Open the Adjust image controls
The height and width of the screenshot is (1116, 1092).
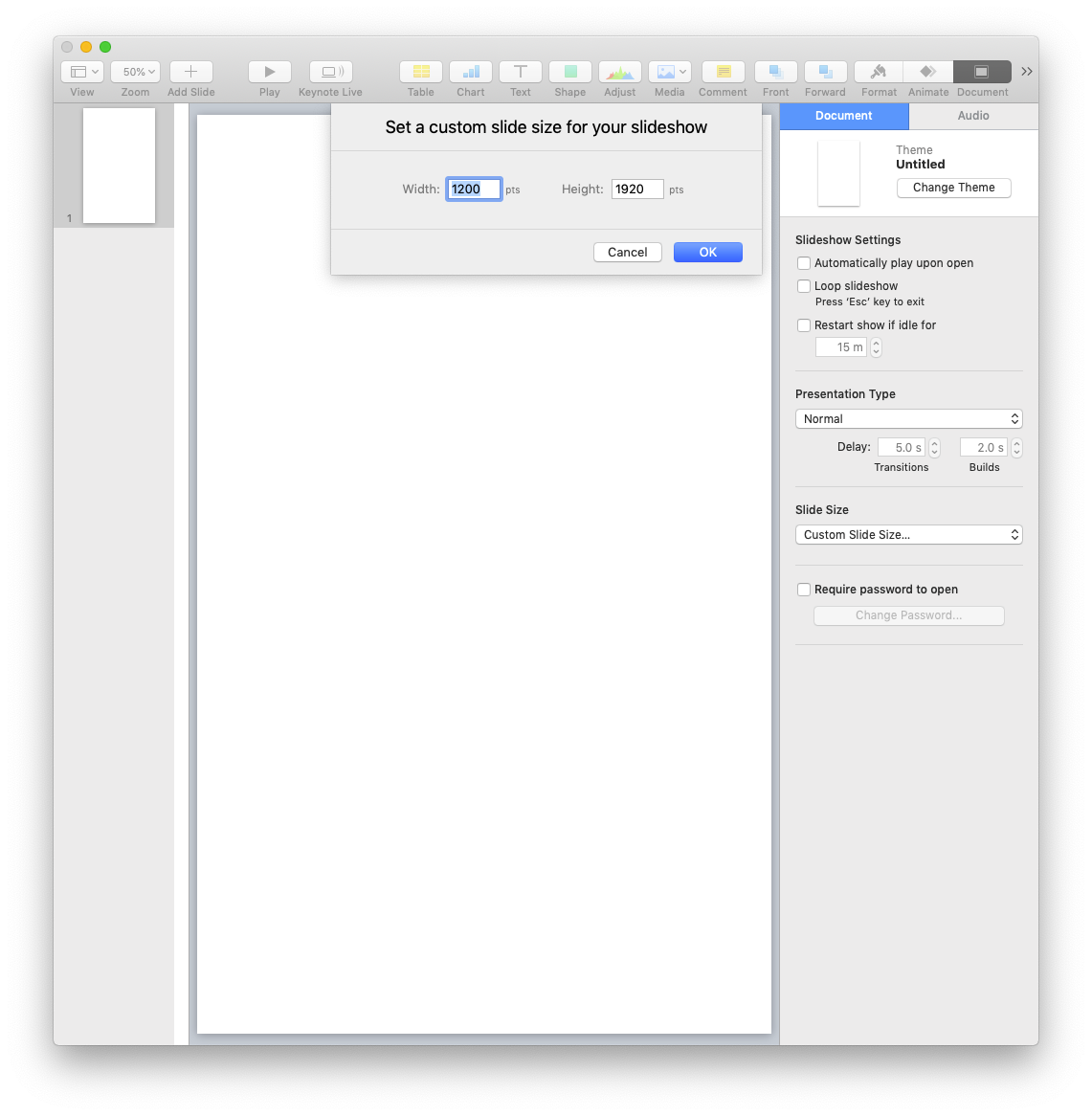[619, 72]
